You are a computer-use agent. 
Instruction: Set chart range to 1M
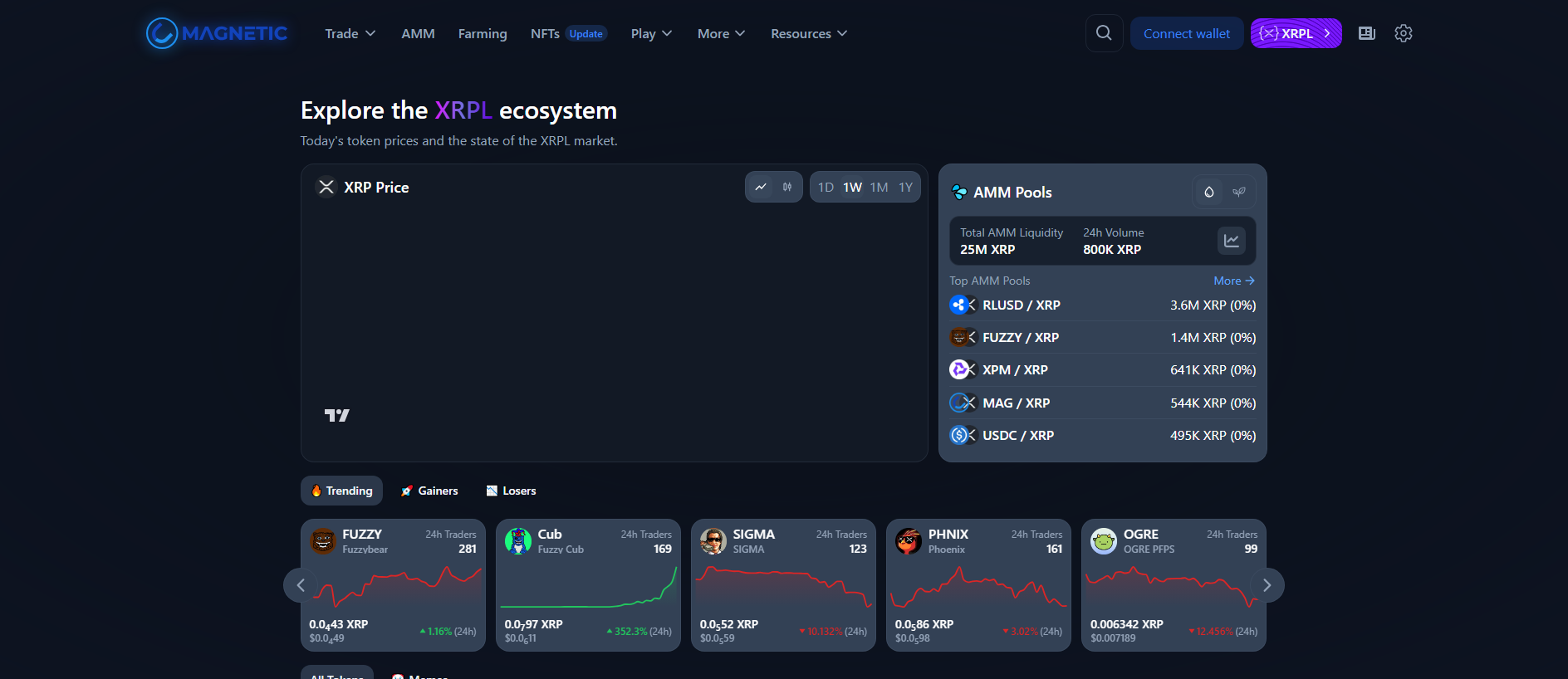click(879, 188)
